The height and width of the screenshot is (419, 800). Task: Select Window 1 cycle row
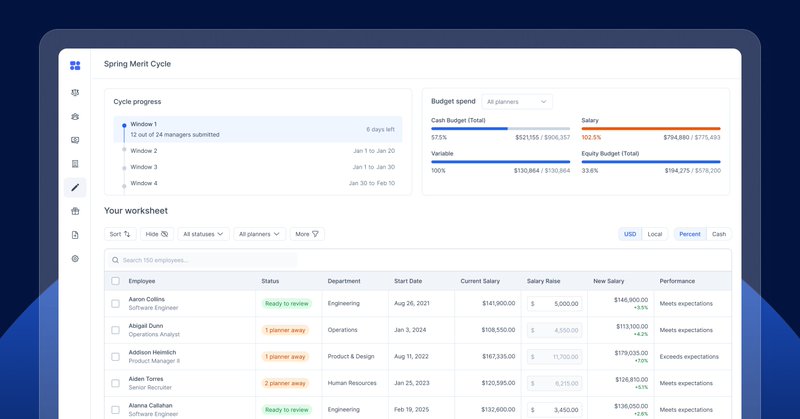tap(258, 129)
